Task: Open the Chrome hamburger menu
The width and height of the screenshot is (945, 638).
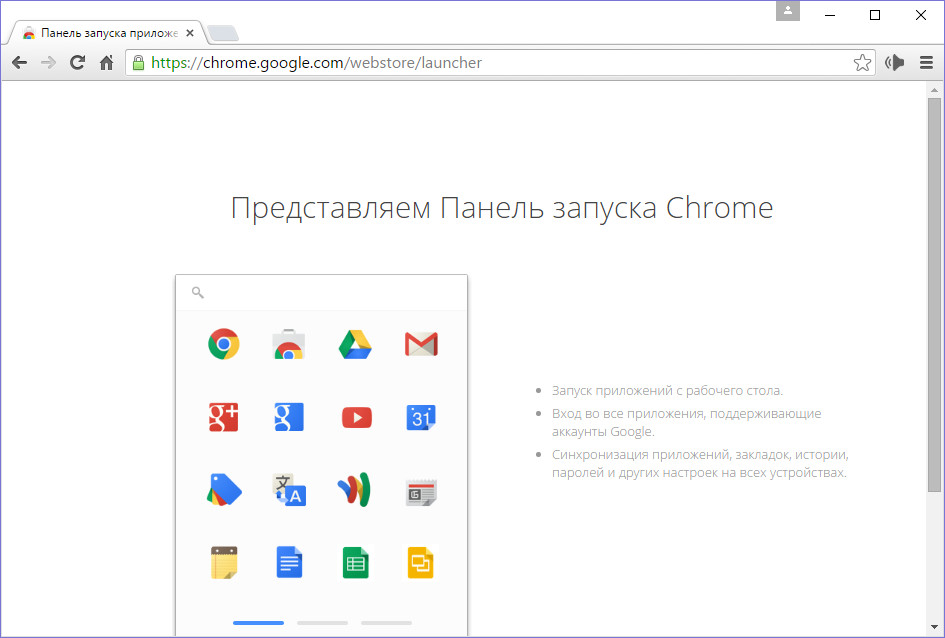Action: [927, 62]
